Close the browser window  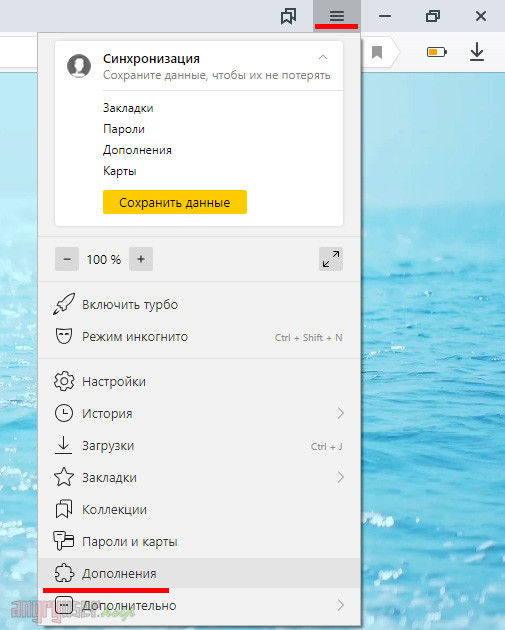[x=480, y=16]
